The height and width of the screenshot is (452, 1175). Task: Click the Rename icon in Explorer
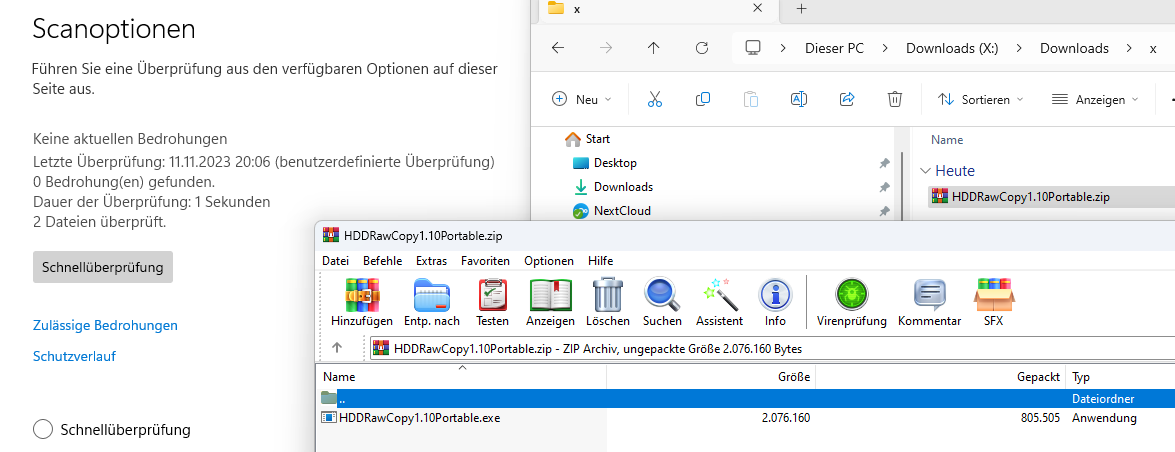tap(799, 99)
